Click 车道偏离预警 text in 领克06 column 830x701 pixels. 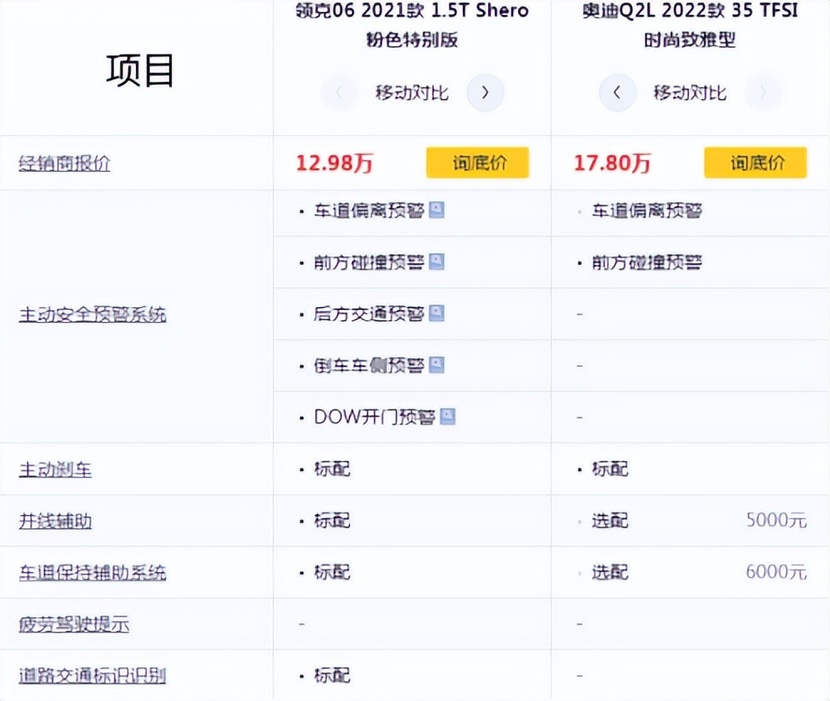click(x=369, y=211)
